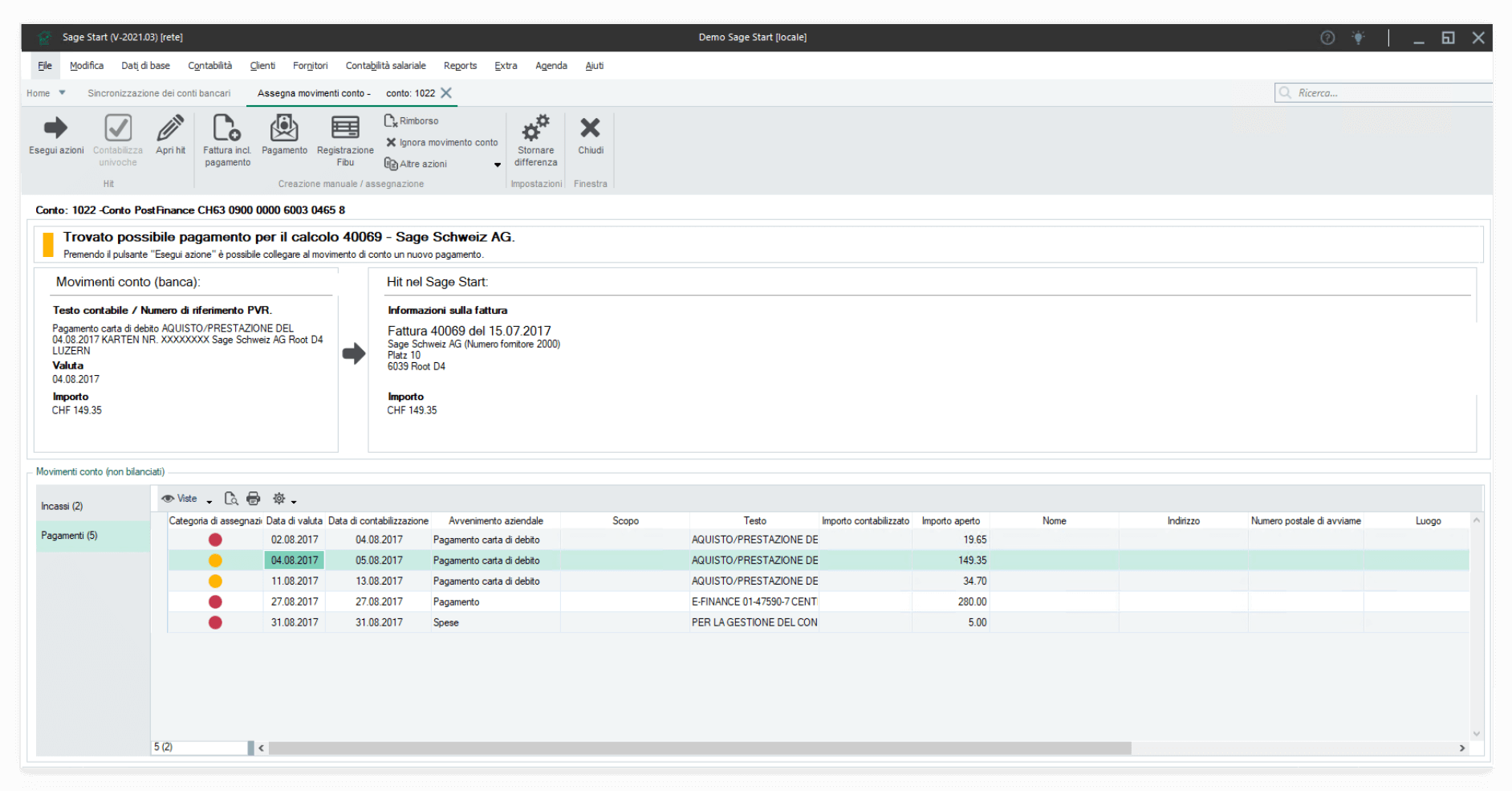Screen dimensions: 1512x791
Task: Click Stornare differenza gears icon
Action: (x=535, y=128)
